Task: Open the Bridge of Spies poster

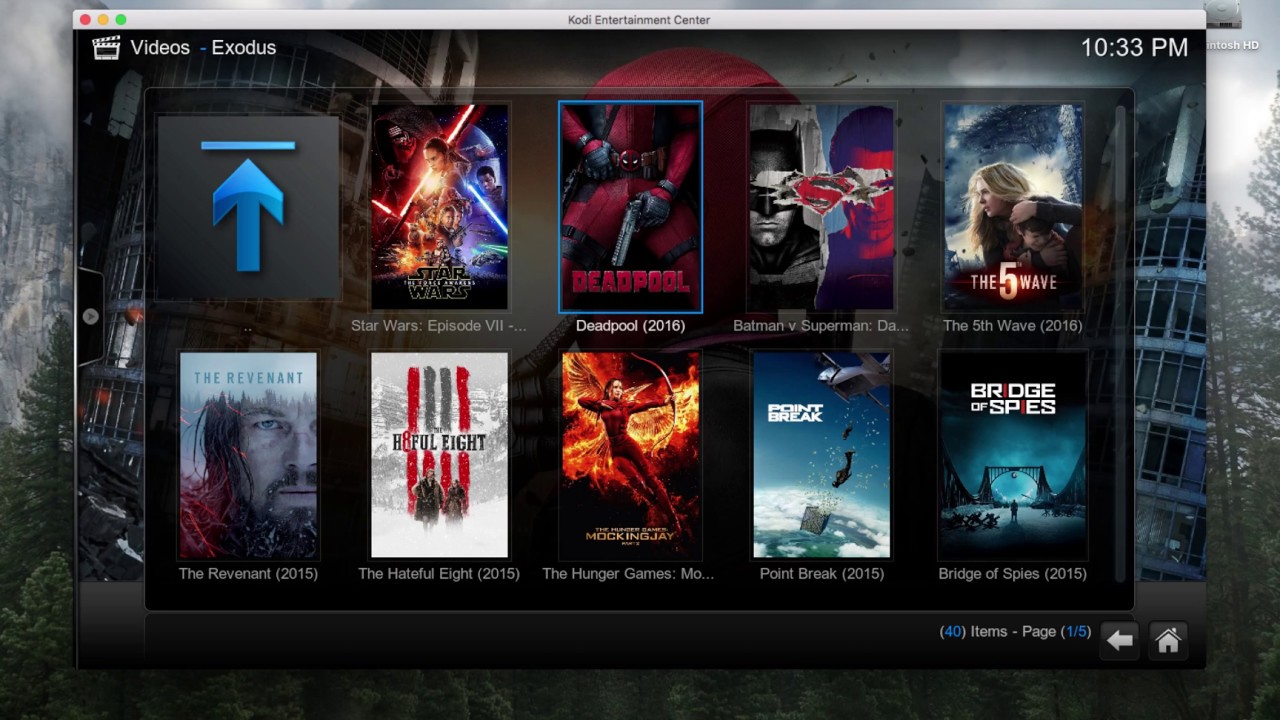Action: pyautogui.click(x=1013, y=455)
